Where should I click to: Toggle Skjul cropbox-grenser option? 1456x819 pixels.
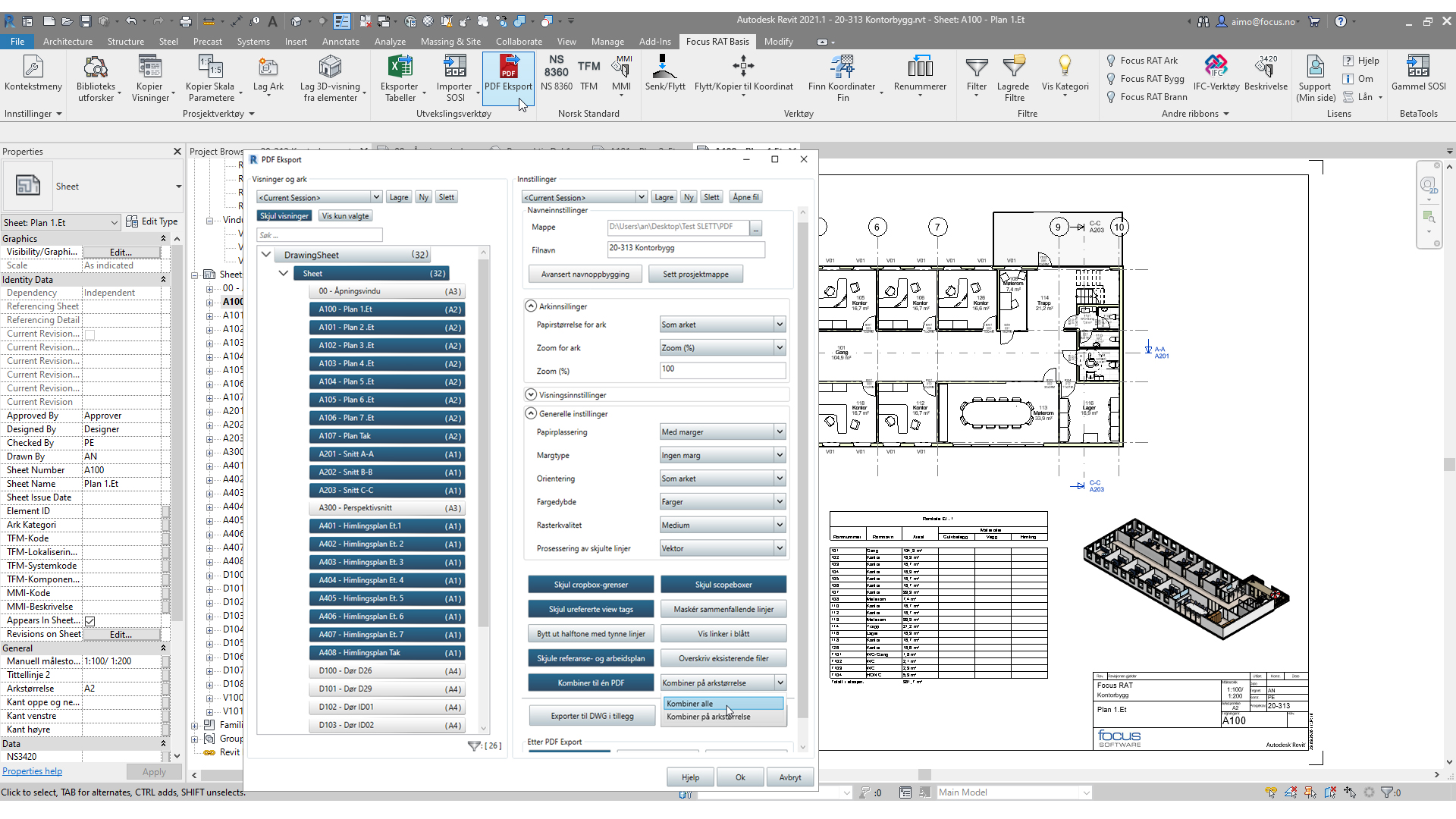(x=591, y=585)
